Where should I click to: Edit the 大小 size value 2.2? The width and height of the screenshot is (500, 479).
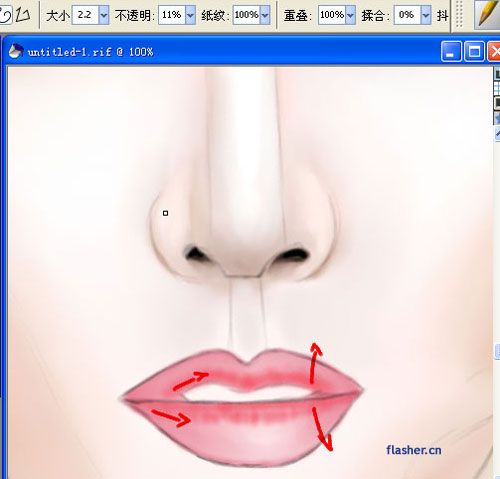(85, 15)
